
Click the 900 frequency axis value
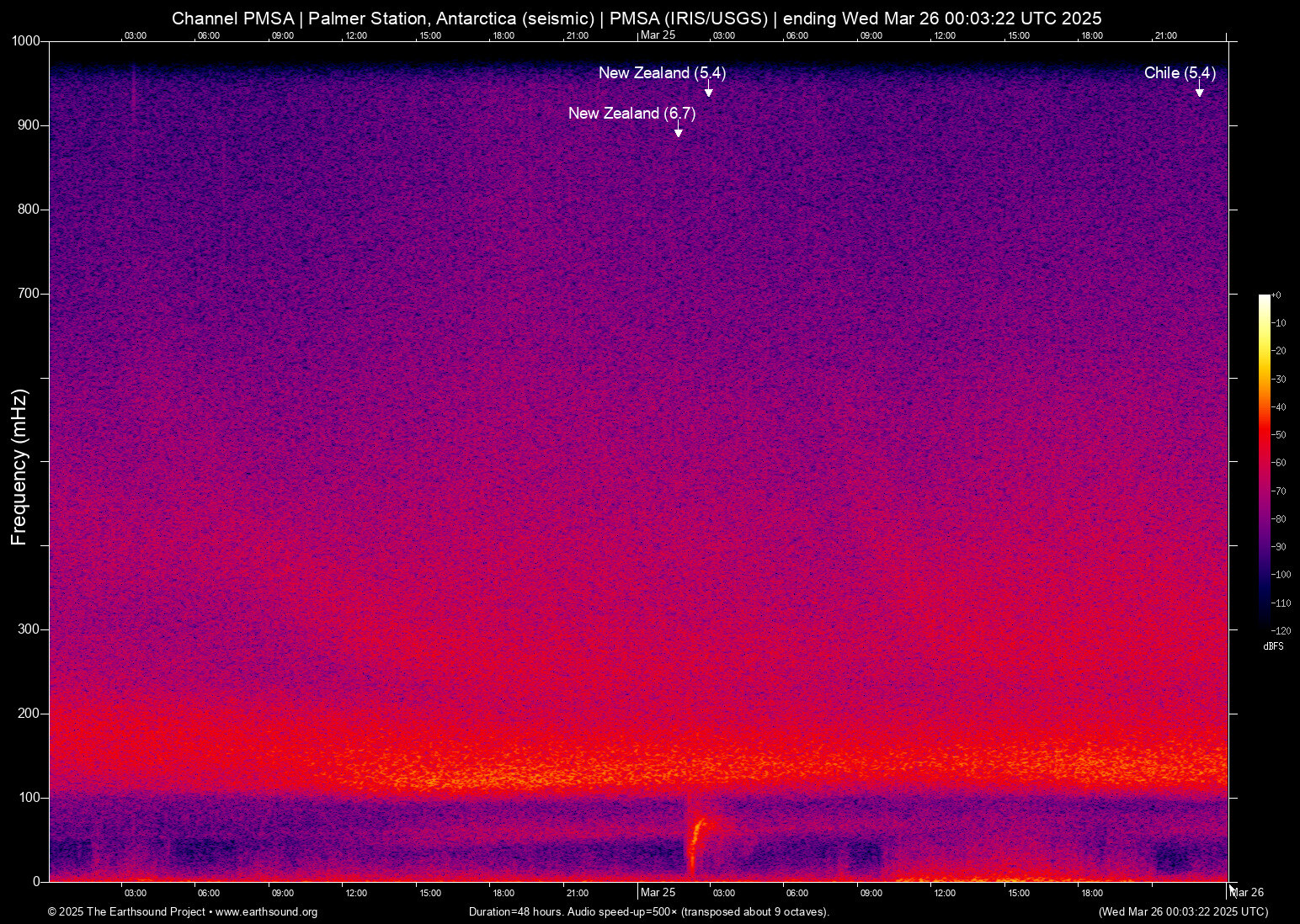tap(29, 125)
